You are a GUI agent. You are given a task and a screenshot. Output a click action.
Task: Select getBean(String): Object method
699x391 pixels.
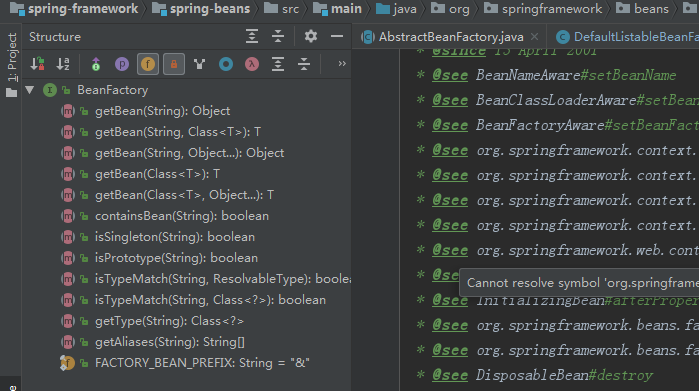162,111
